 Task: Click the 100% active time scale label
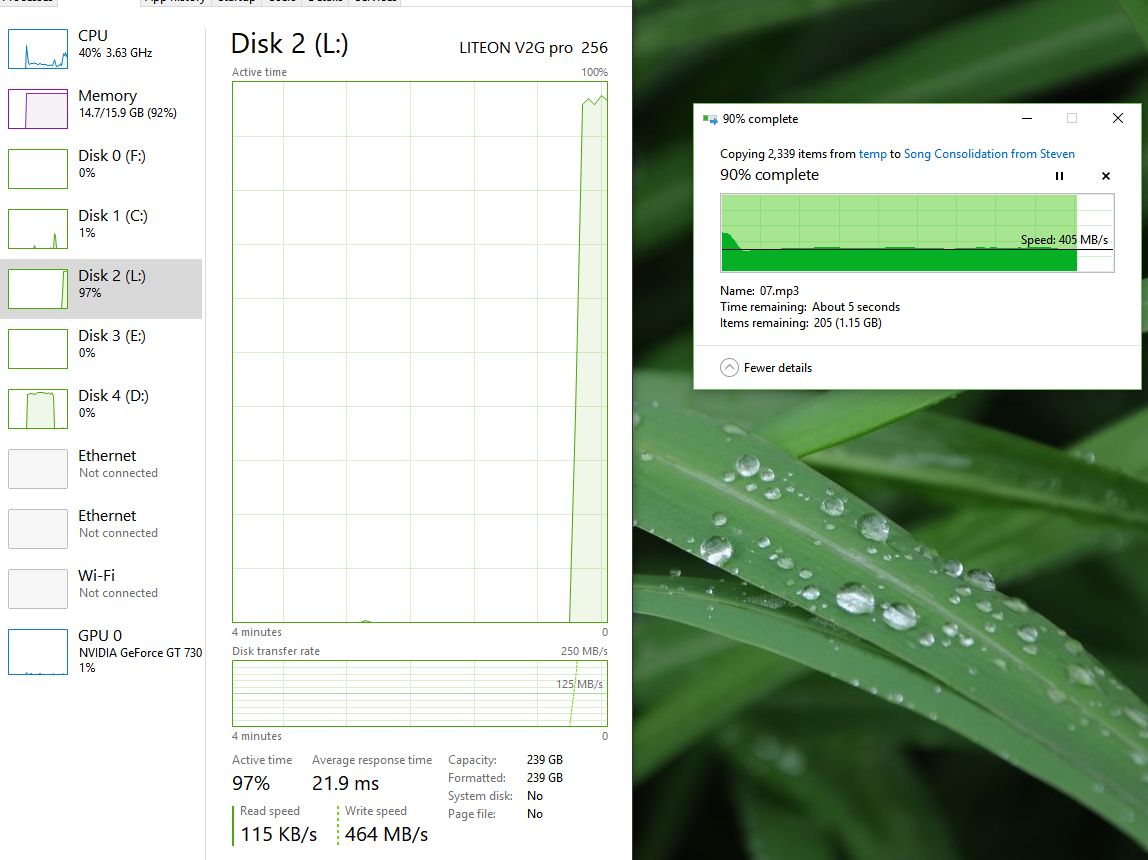coord(594,72)
